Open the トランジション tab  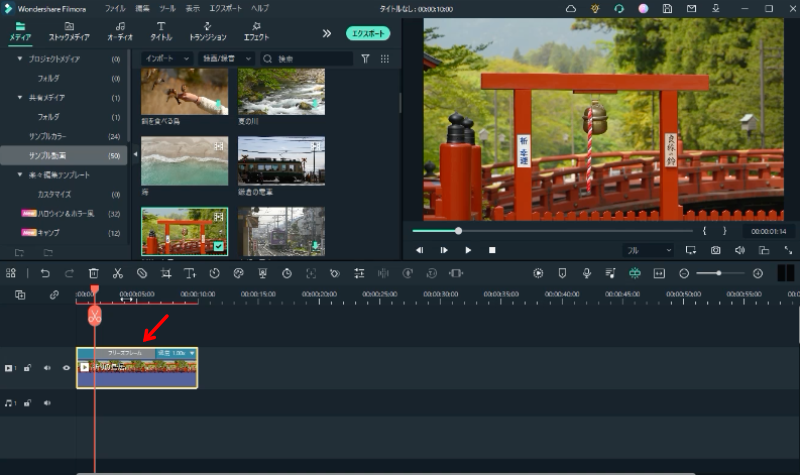(x=208, y=32)
